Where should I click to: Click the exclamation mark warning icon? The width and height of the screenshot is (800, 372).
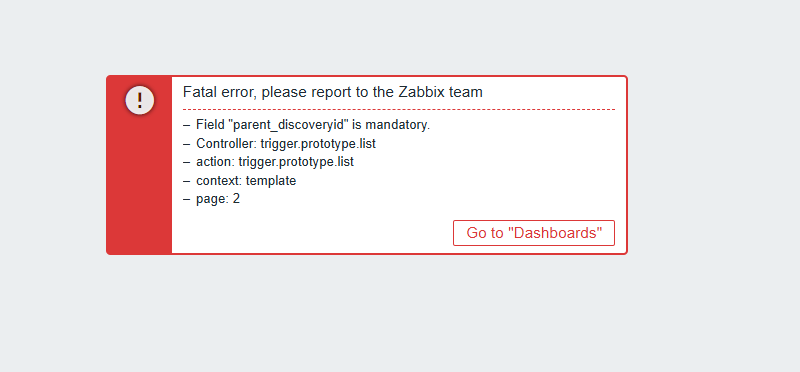pos(139,100)
